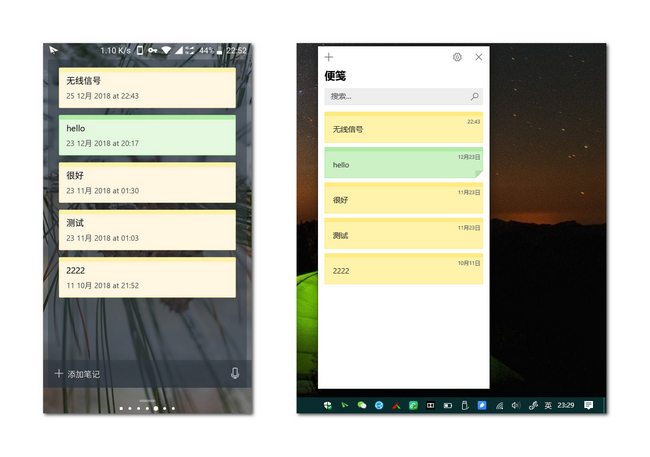Tap the hello note on the phone screen
Screen dimensions: 650x457
tap(147, 135)
